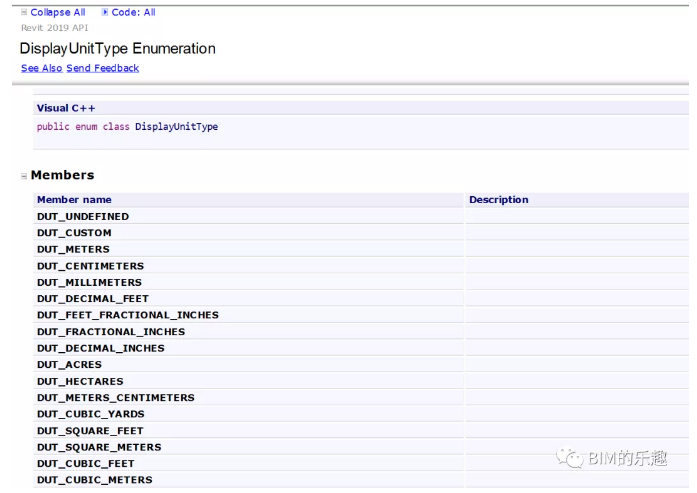This screenshot has height=493, width=697.
Task: Click the DUT_CUBIC_METERS entry
Action: pos(95,480)
